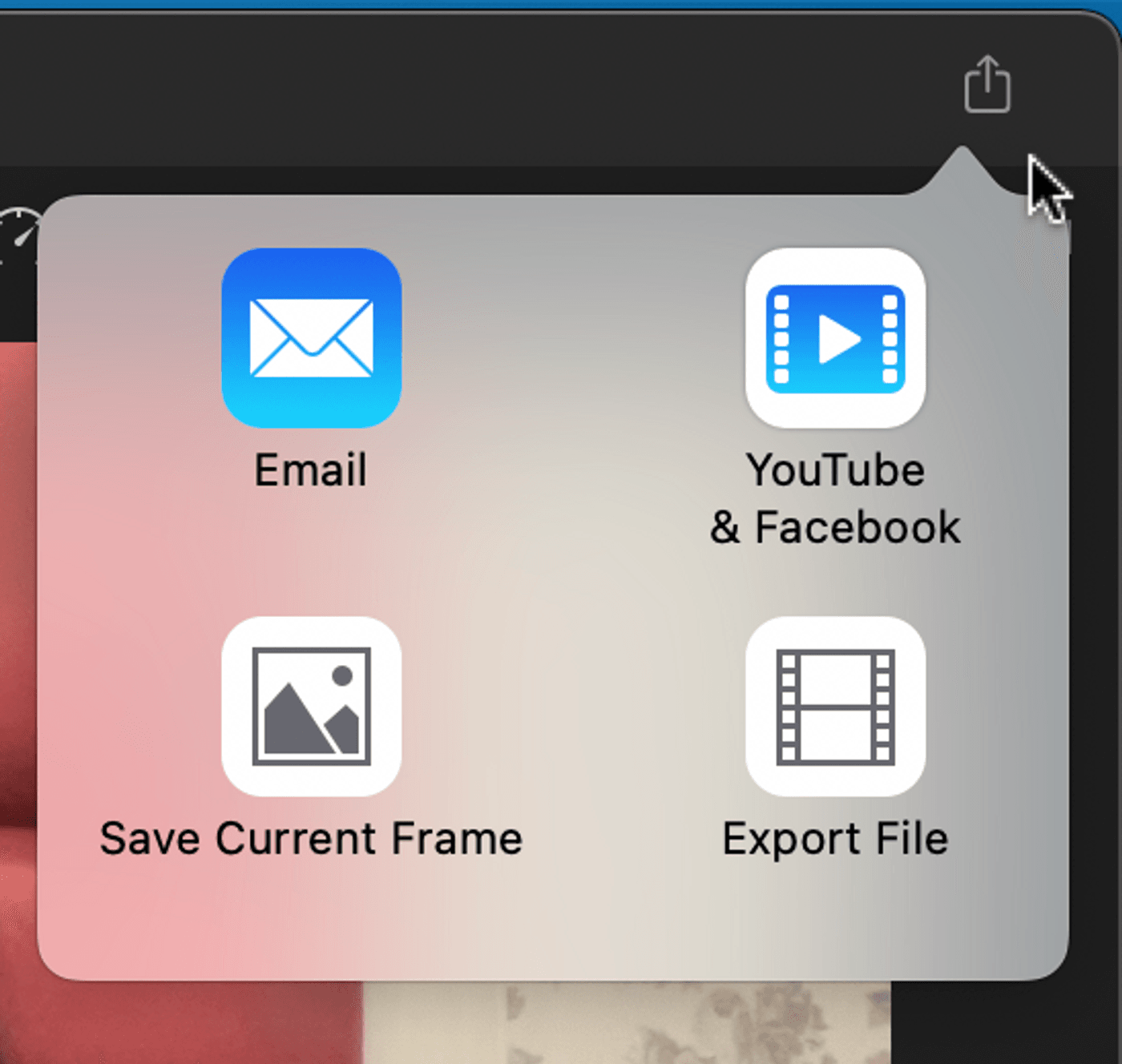Choose the Email share icon

pos(312,337)
